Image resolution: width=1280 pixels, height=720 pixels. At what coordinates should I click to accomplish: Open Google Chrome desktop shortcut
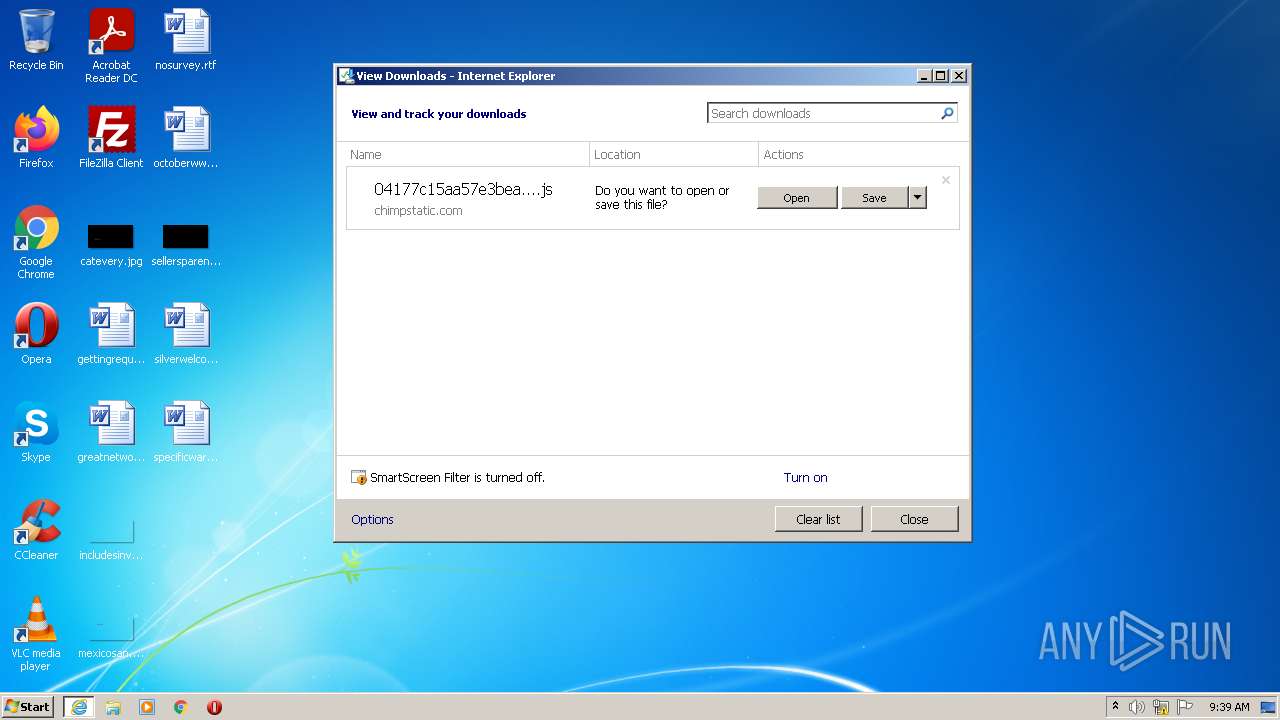pos(36,242)
